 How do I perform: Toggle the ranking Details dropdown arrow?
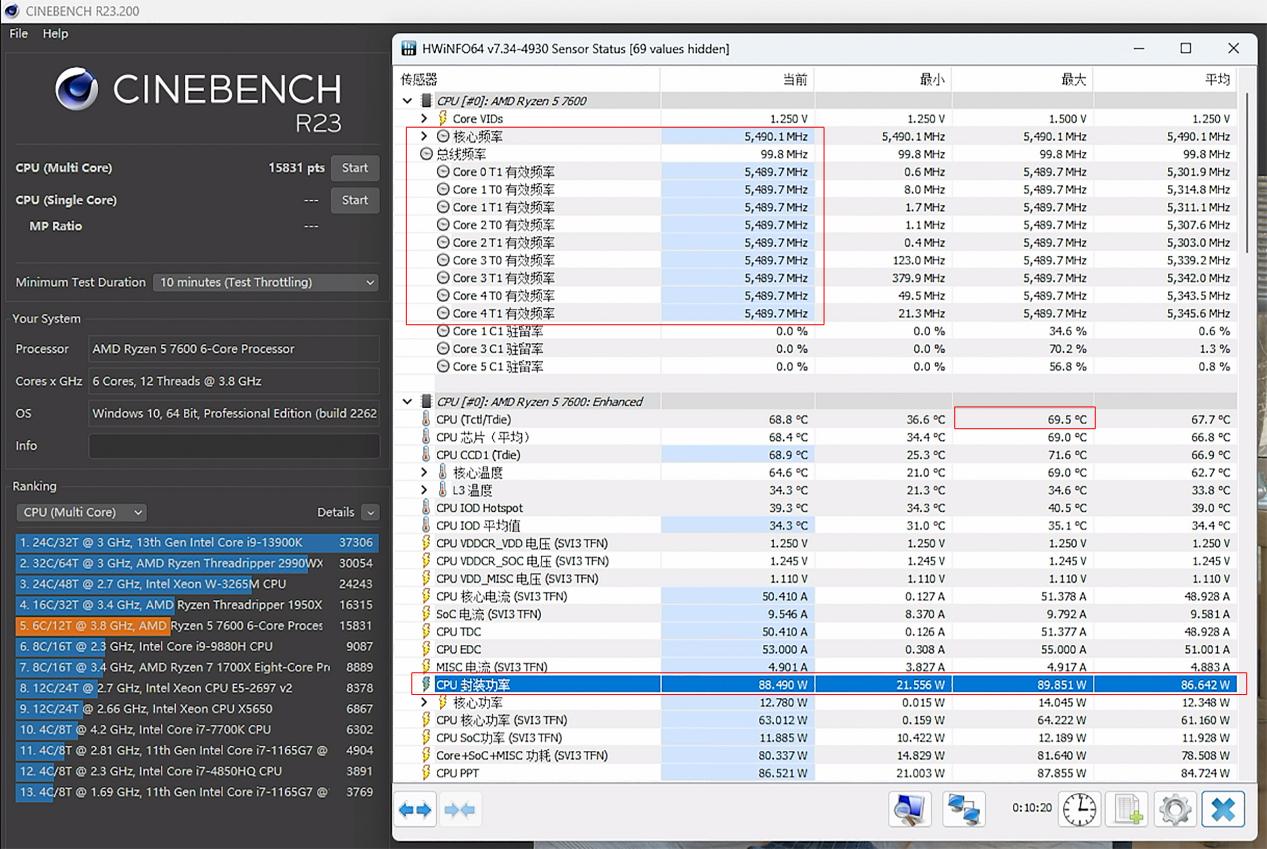[x=370, y=512]
